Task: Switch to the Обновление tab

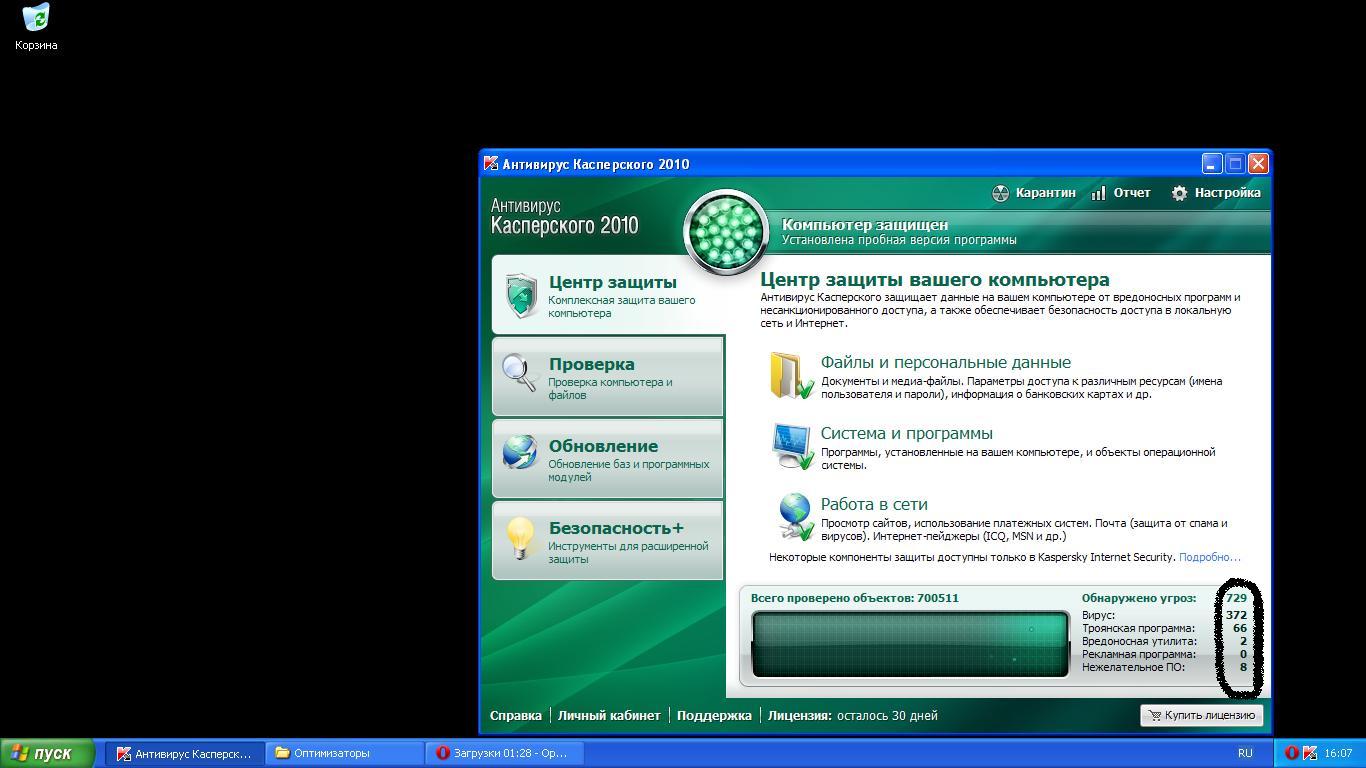Action: (608, 459)
